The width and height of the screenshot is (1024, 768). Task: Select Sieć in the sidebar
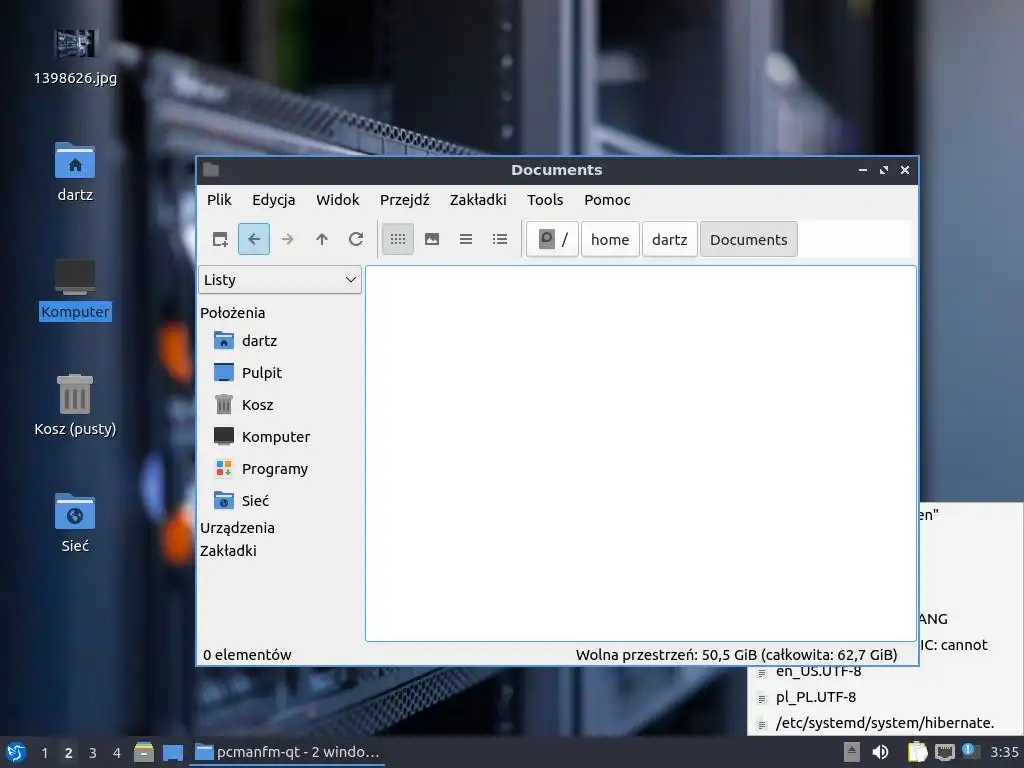click(x=255, y=501)
